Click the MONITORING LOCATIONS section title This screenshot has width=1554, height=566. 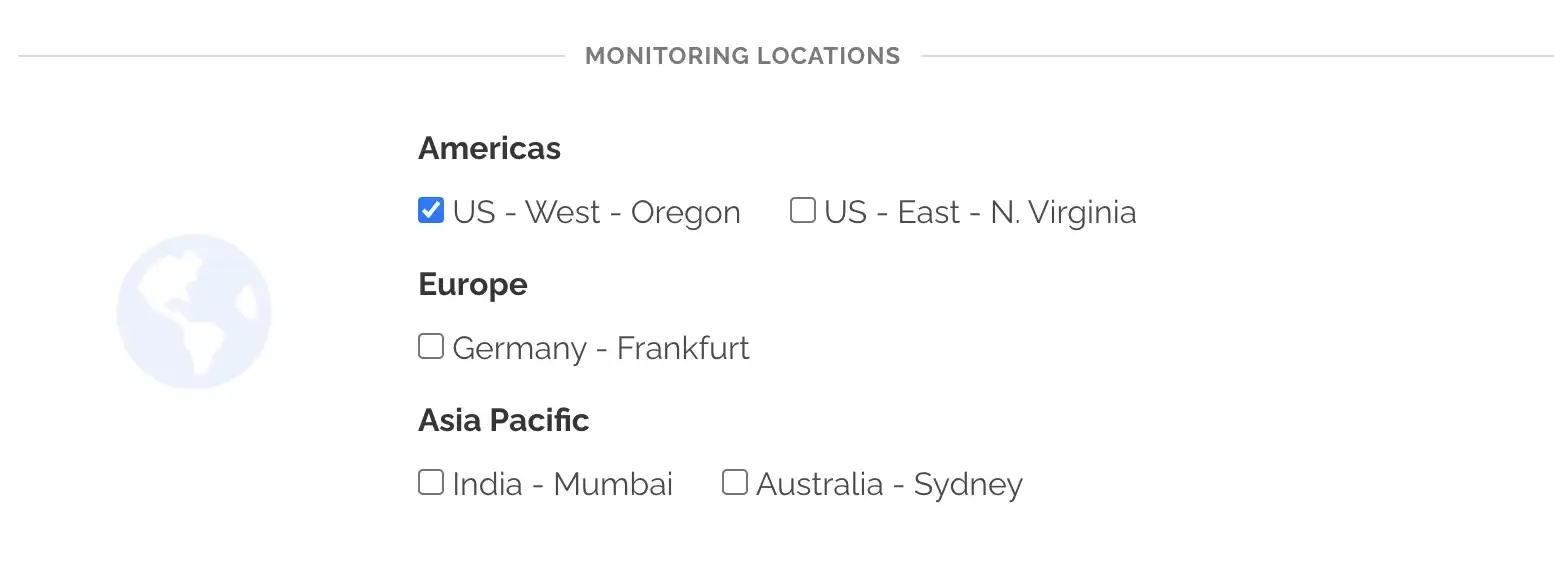click(742, 56)
